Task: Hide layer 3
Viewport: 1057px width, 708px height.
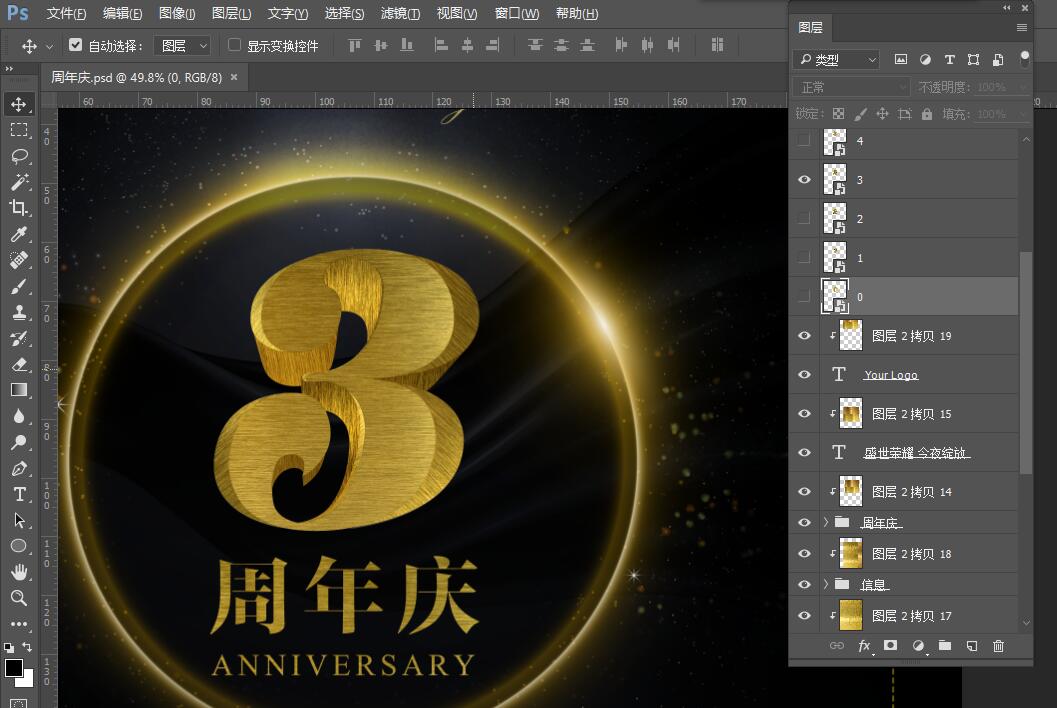Action: 804,179
